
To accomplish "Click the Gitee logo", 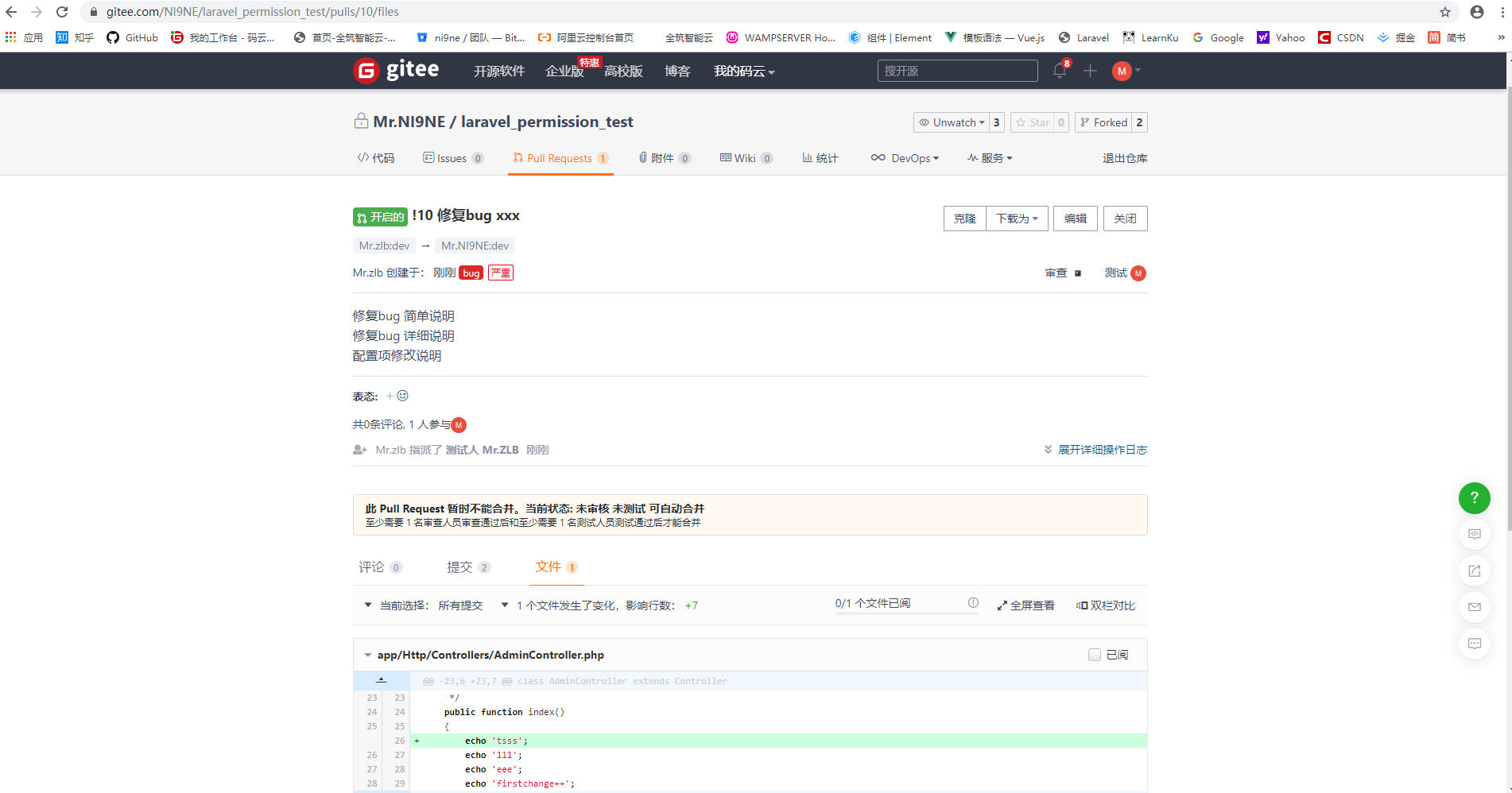I will 396,70.
